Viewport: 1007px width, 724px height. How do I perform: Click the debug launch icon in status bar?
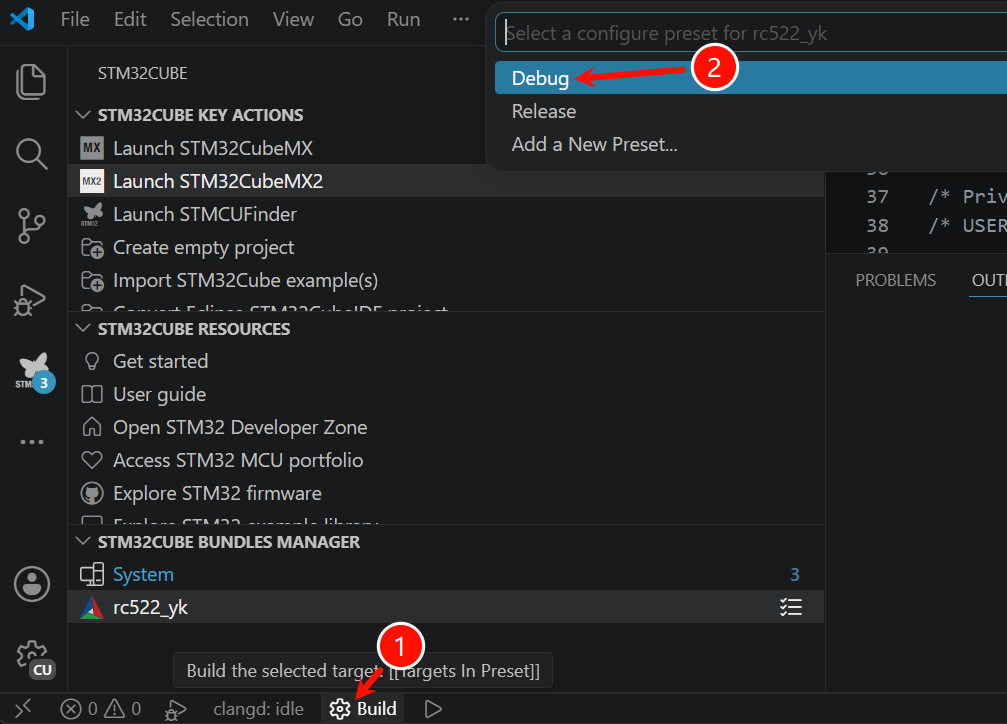(175, 709)
